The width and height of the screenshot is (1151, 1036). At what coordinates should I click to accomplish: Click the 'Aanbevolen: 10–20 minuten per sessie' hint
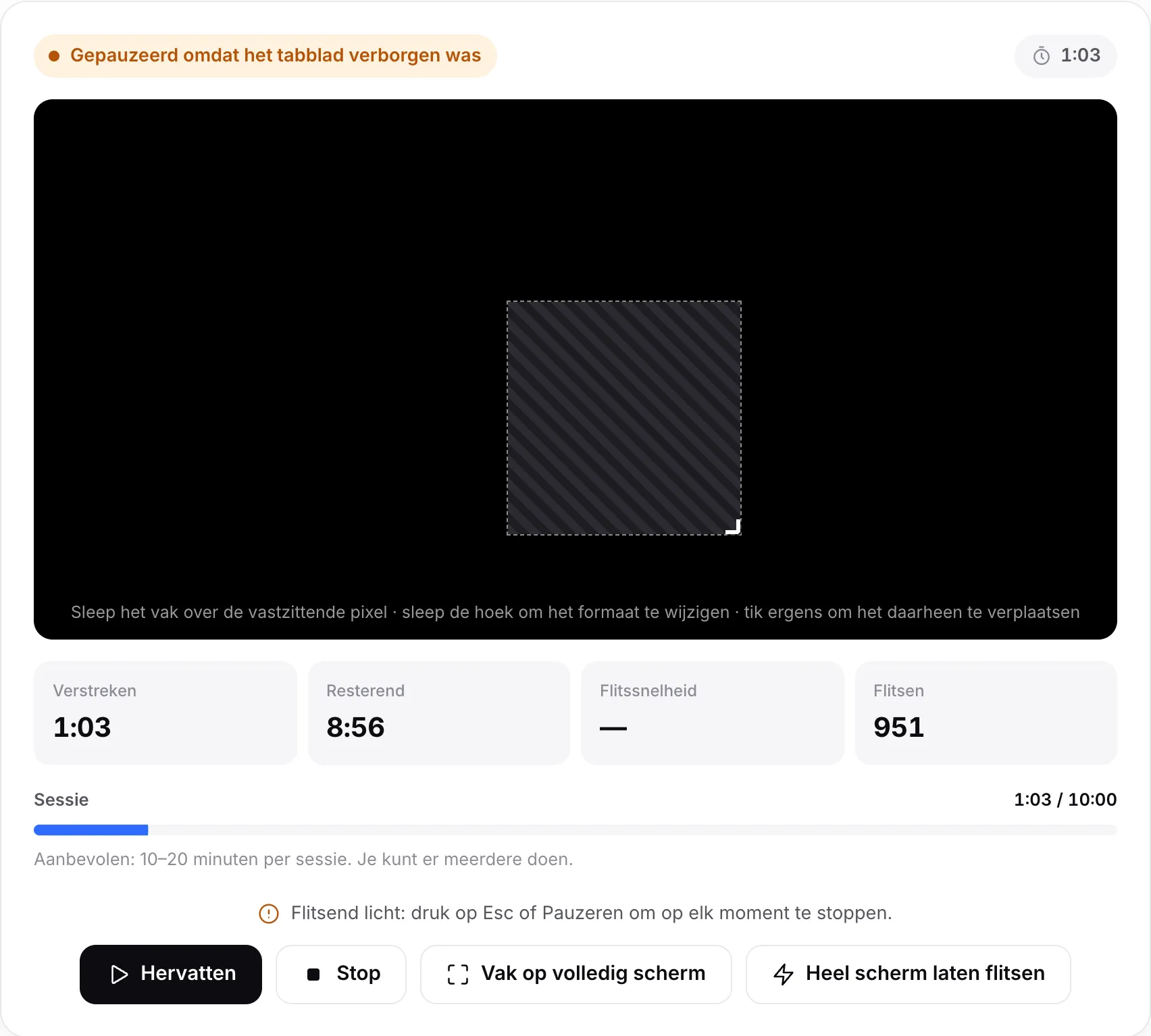303,859
